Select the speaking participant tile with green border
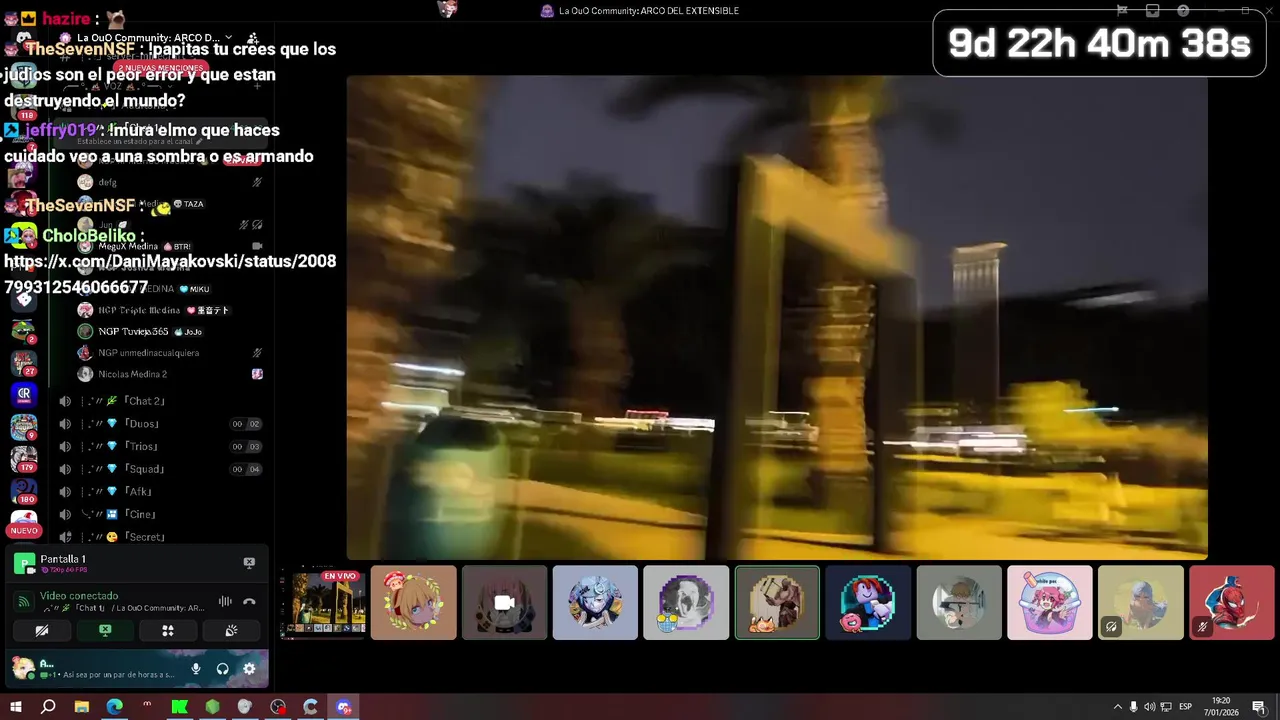 (777, 603)
